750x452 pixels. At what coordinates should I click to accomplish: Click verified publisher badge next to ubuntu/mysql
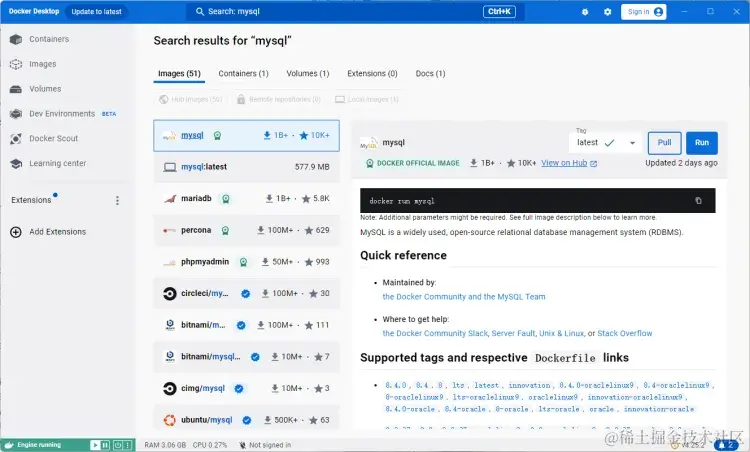point(247,420)
